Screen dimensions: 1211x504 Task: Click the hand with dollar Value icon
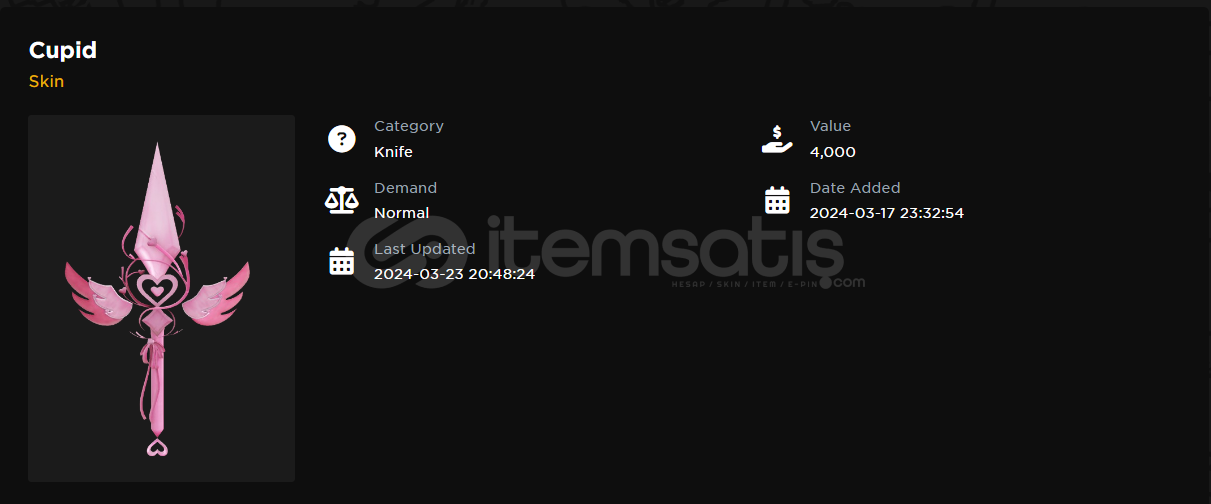(777, 139)
